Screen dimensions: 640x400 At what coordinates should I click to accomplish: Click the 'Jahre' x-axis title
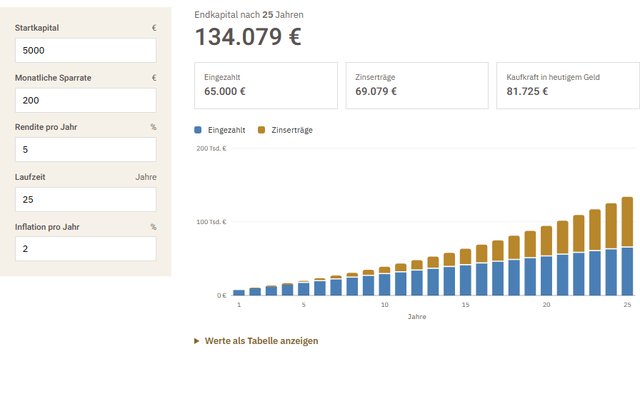pyautogui.click(x=417, y=316)
